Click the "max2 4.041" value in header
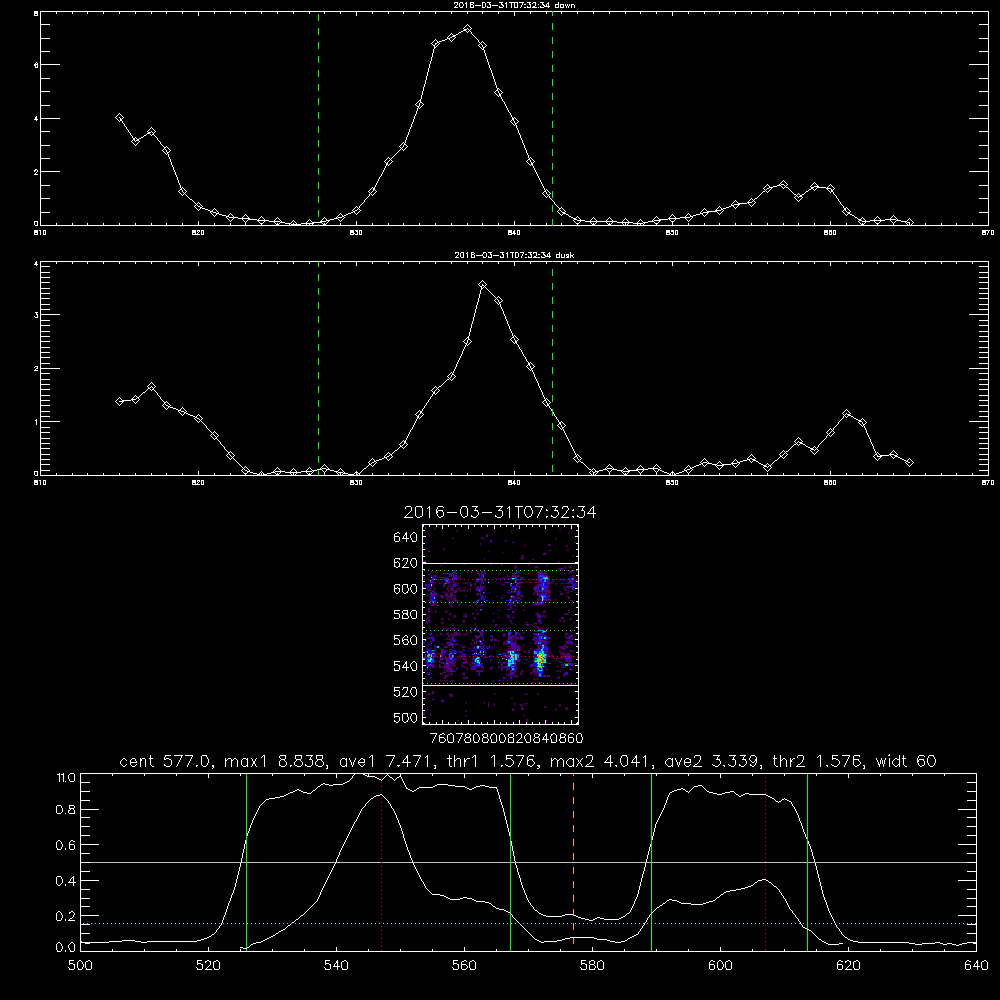1000x1000 pixels. (598, 761)
